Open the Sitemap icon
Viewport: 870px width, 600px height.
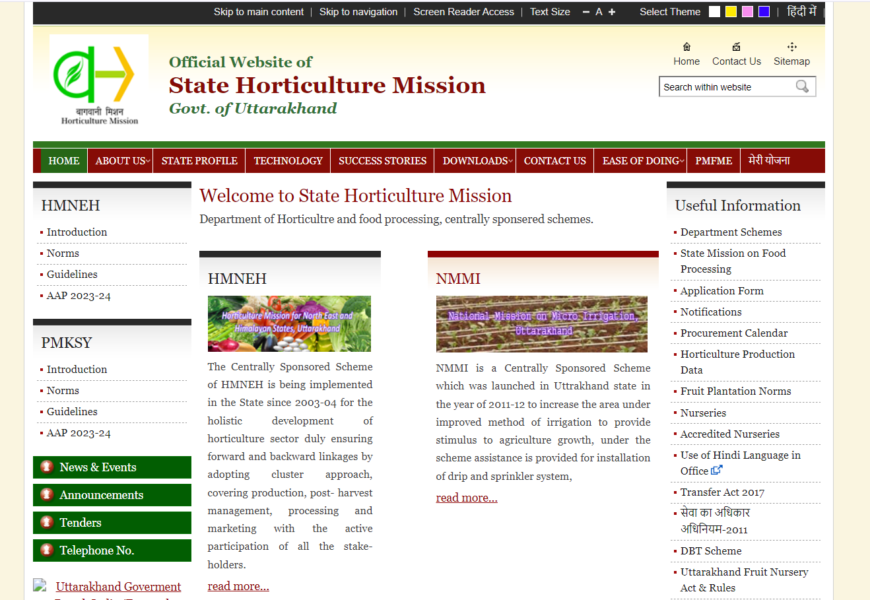[792, 47]
